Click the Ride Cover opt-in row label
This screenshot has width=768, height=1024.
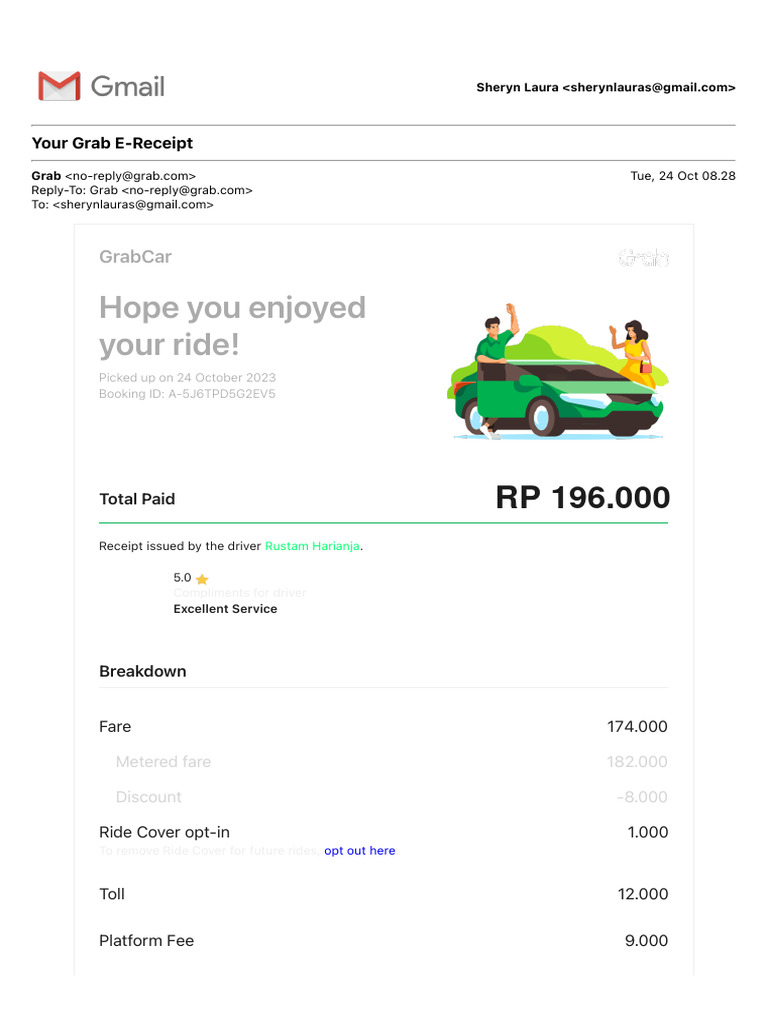tap(164, 832)
